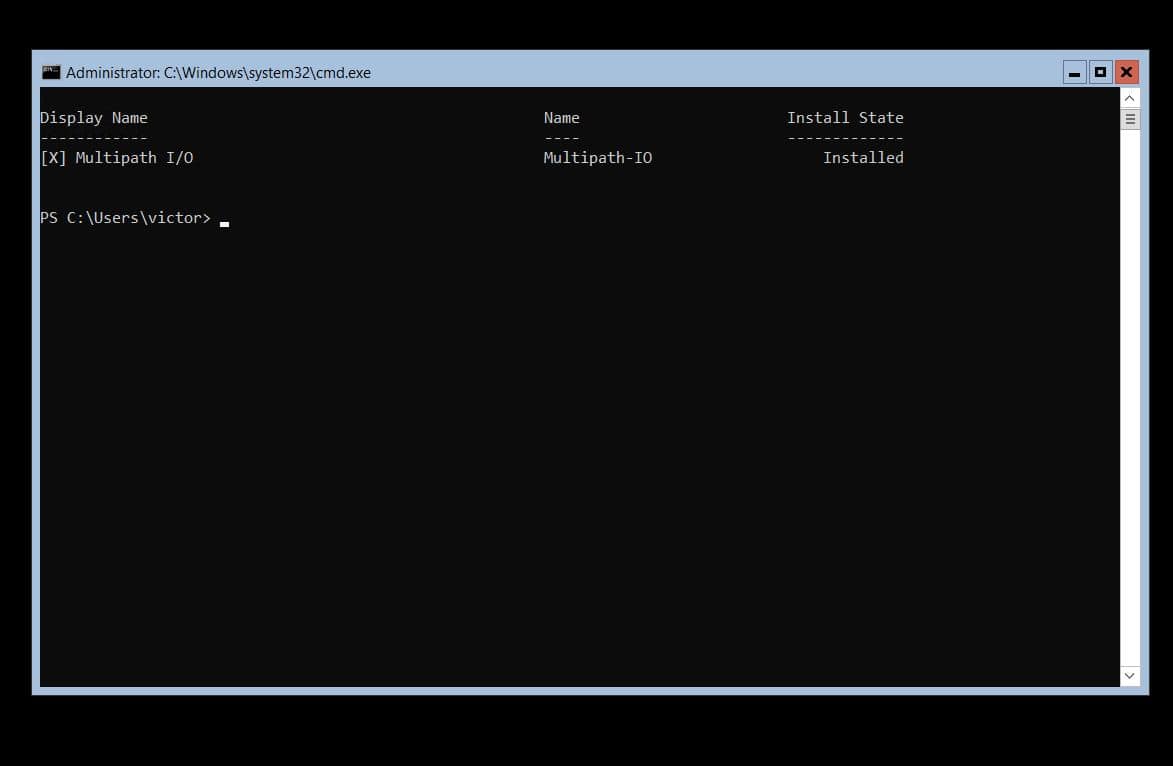
Task: Select the Administrator title bar text
Action: pyautogui.click(x=217, y=72)
